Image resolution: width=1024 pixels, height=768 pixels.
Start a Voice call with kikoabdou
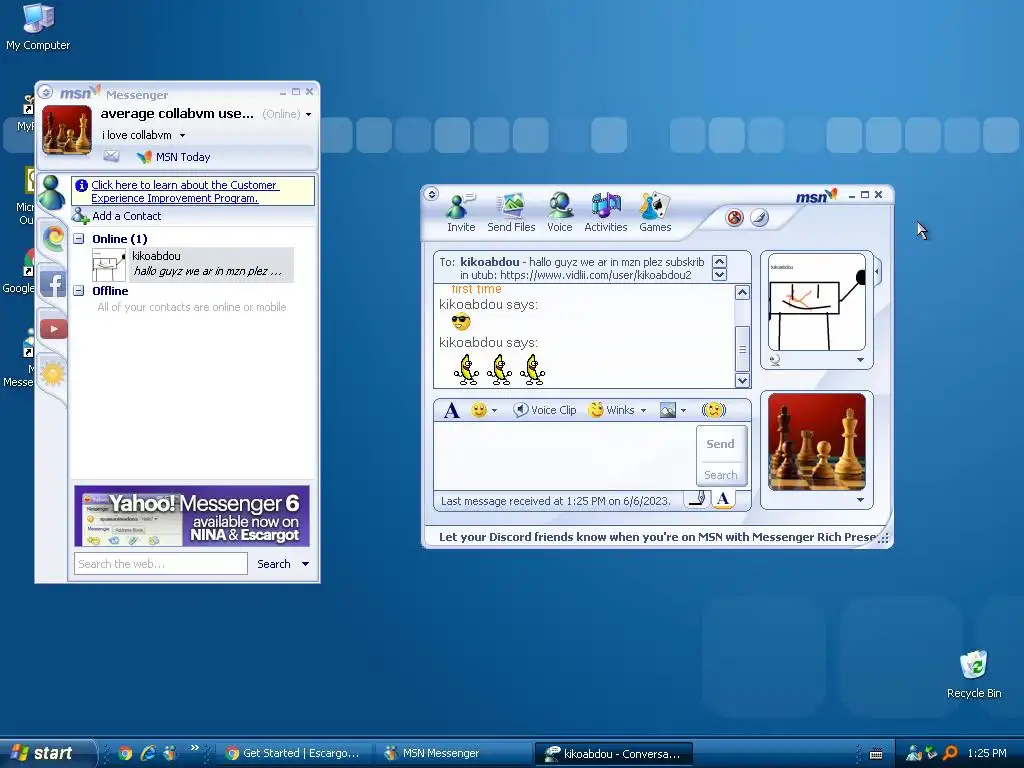[560, 212]
